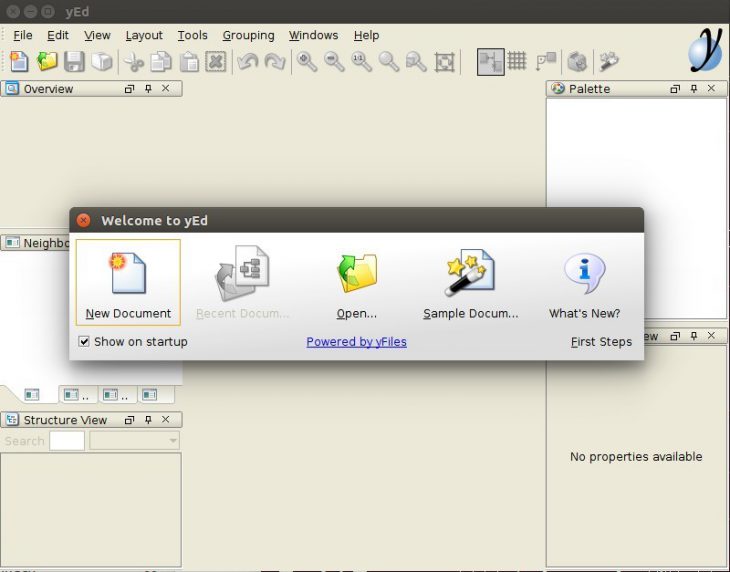Click the Save floppy disk toolbar icon
This screenshot has height=572, width=730.
click(x=74, y=61)
